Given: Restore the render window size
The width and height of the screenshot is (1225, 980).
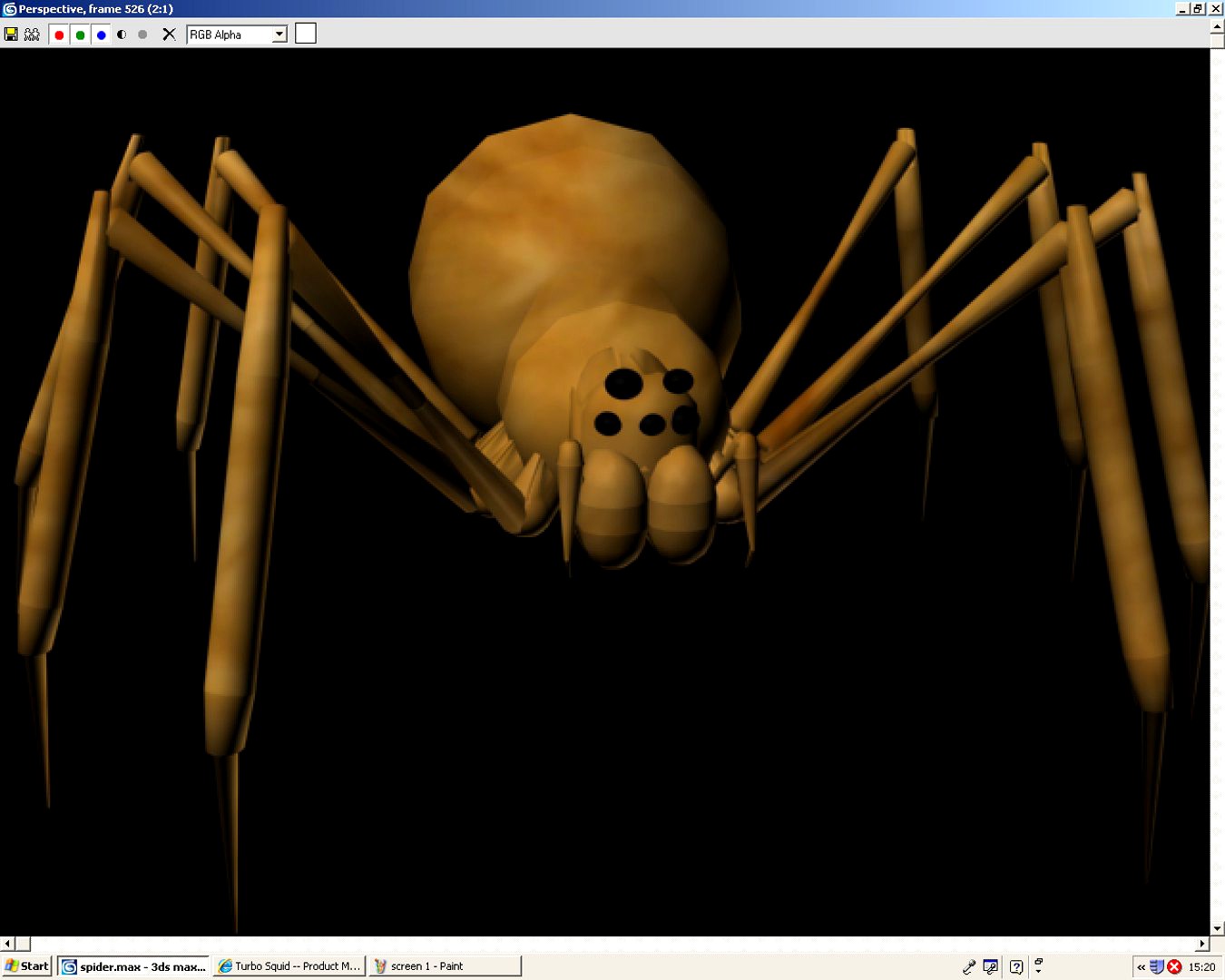Looking at the screenshot, I should pyautogui.click(x=1198, y=9).
